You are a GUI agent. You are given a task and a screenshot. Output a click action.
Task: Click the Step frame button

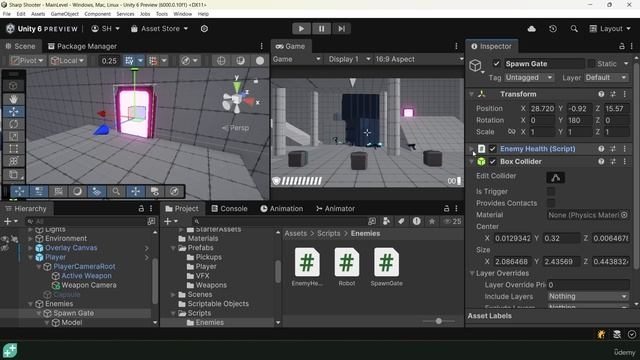point(341,29)
